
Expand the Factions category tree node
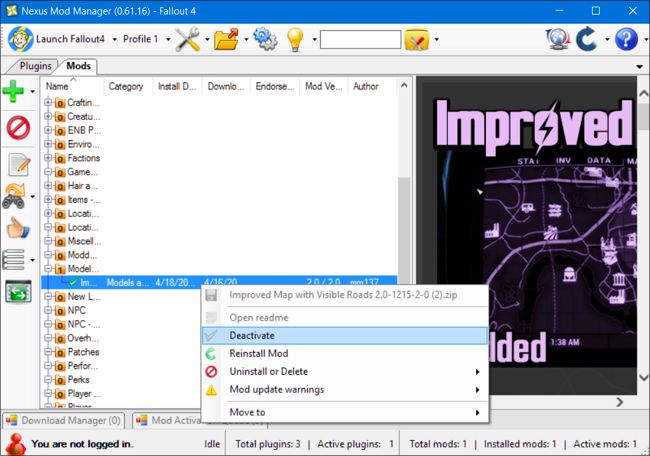point(49,158)
